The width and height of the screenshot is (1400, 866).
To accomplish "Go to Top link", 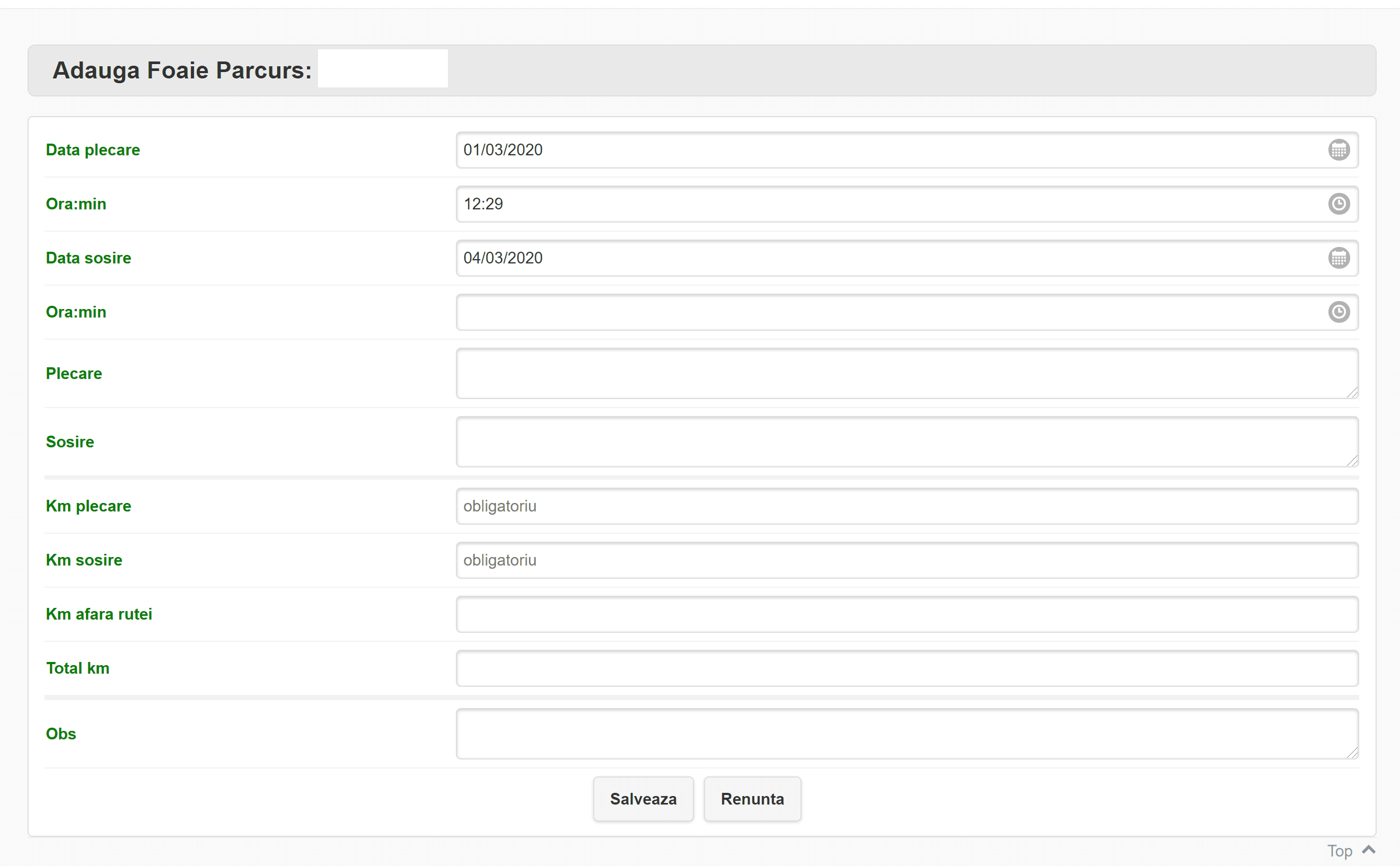I will click(1340, 851).
